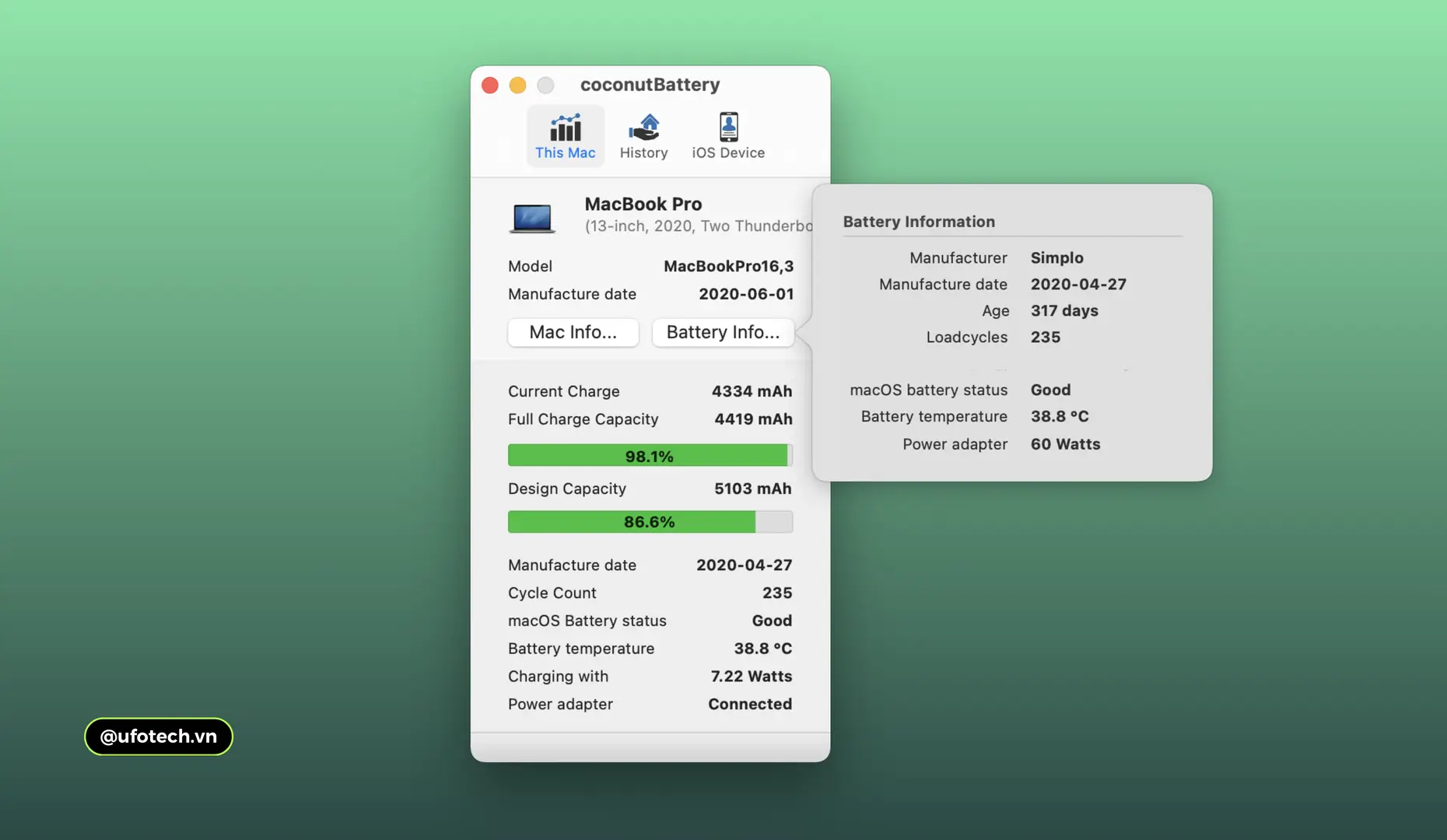Click the Design Capacity 5103 mAh value
The height and width of the screenshot is (840, 1447).
(x=753, y=488)
